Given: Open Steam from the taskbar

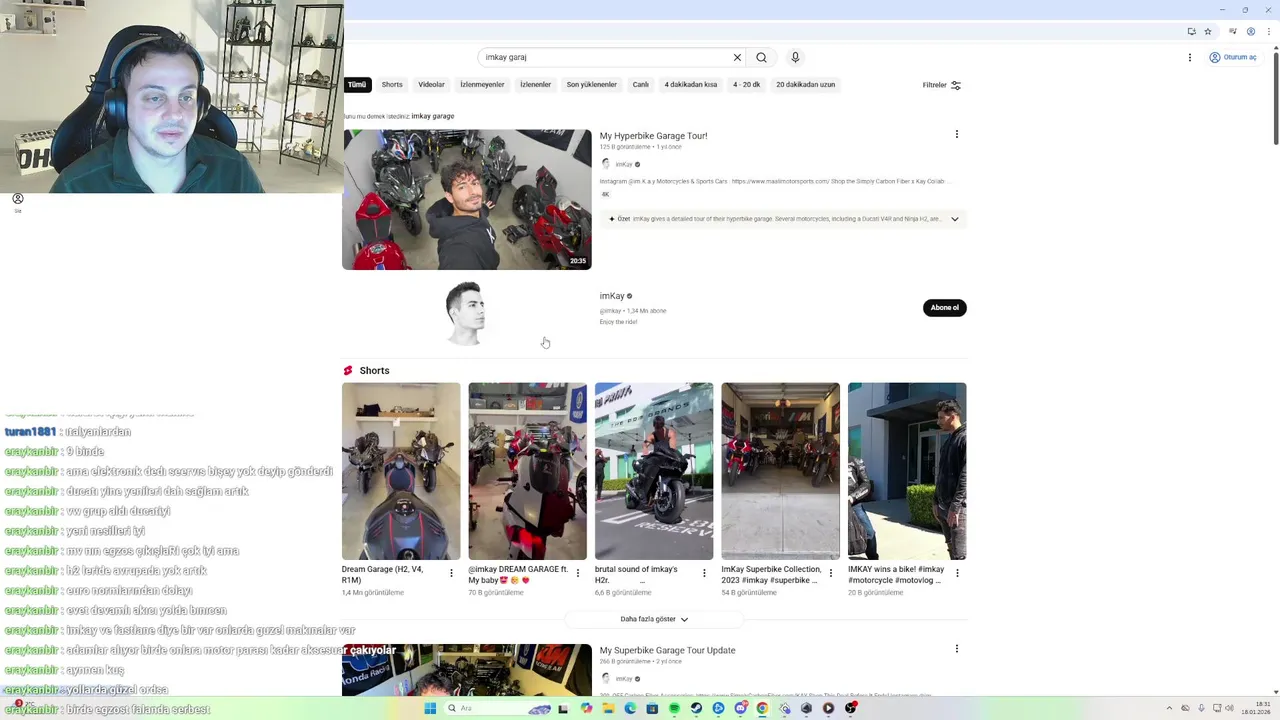Looking at the screenshot, I should (x=696, y=708).
